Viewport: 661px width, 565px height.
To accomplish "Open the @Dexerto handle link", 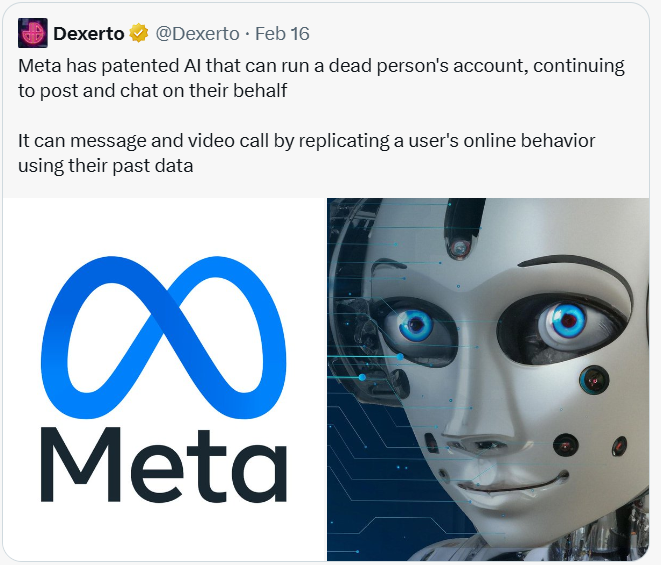I will (x=197, y=34).
